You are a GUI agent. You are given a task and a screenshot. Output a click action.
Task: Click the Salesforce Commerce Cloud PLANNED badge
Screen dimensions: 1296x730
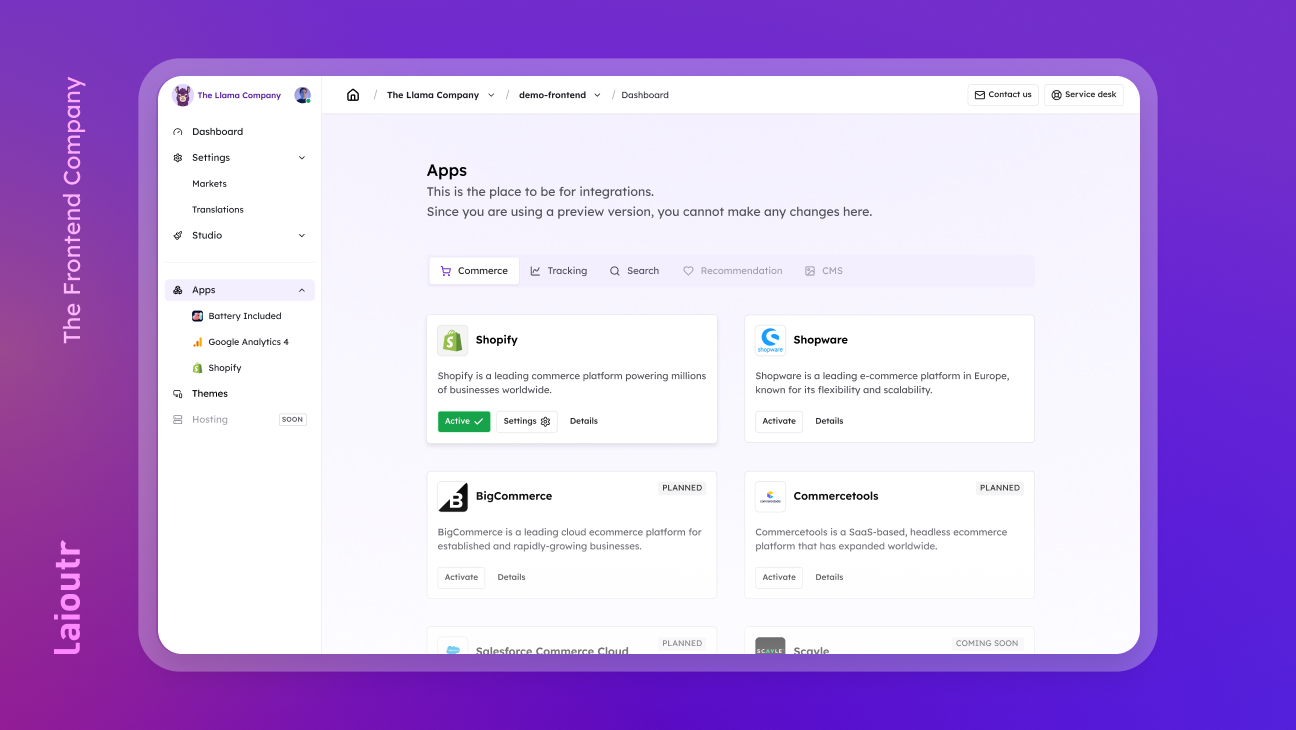pyautogui.click(x=682, y=643)
